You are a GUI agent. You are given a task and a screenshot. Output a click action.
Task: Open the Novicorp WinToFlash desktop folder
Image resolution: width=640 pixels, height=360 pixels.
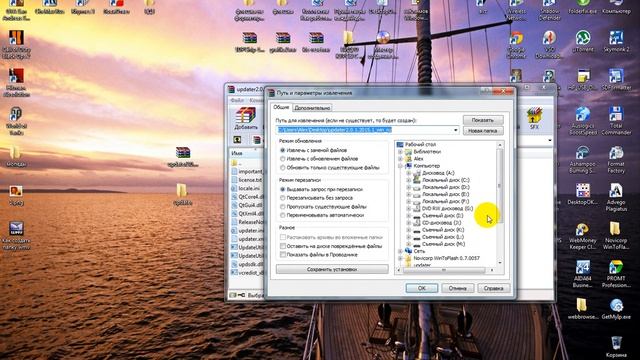[x=616, y=236]
